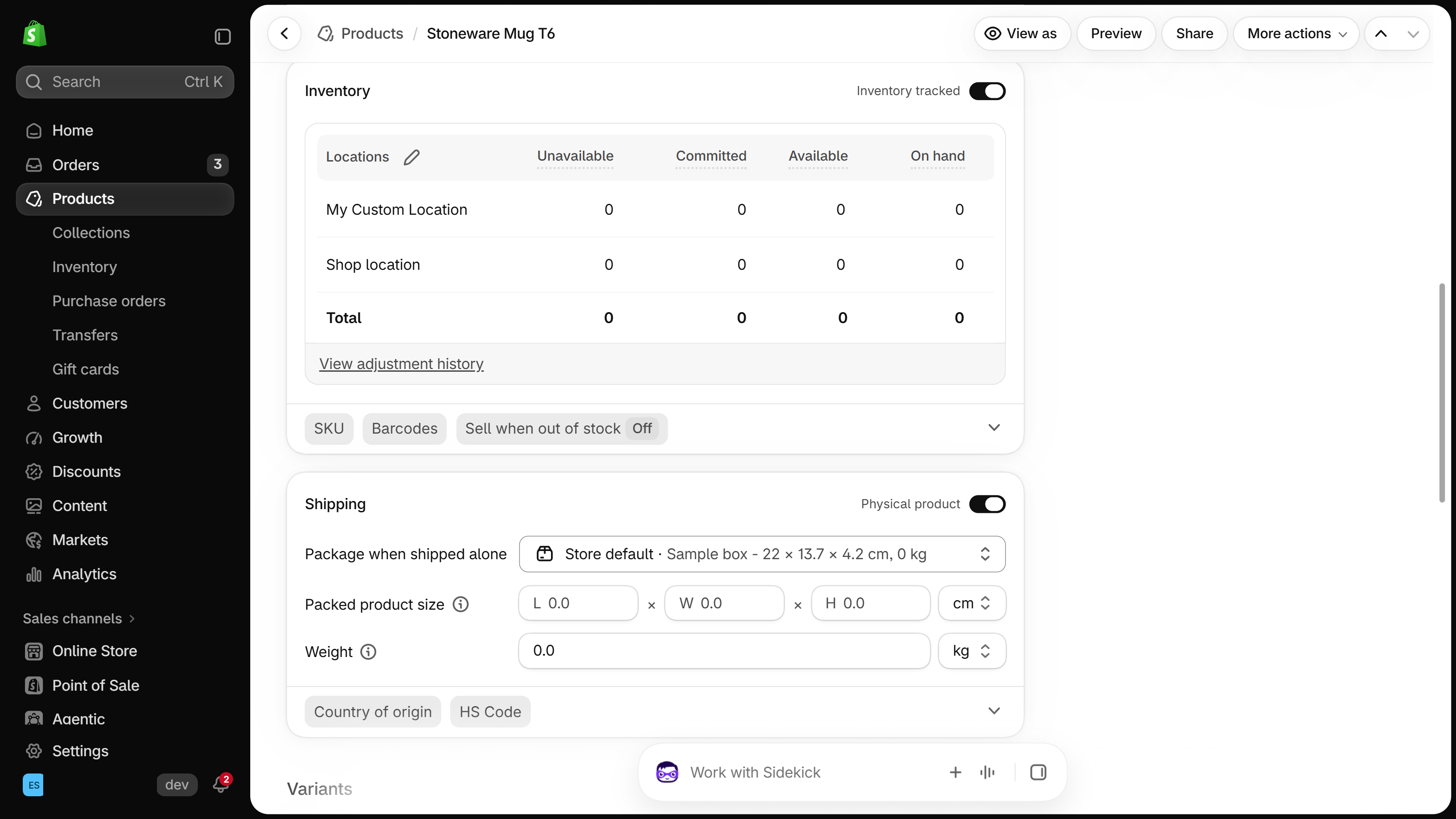The height and width of the screenshot is (819, 1456).
Task: Open Customers in sidebar
Action: [125, 404]
